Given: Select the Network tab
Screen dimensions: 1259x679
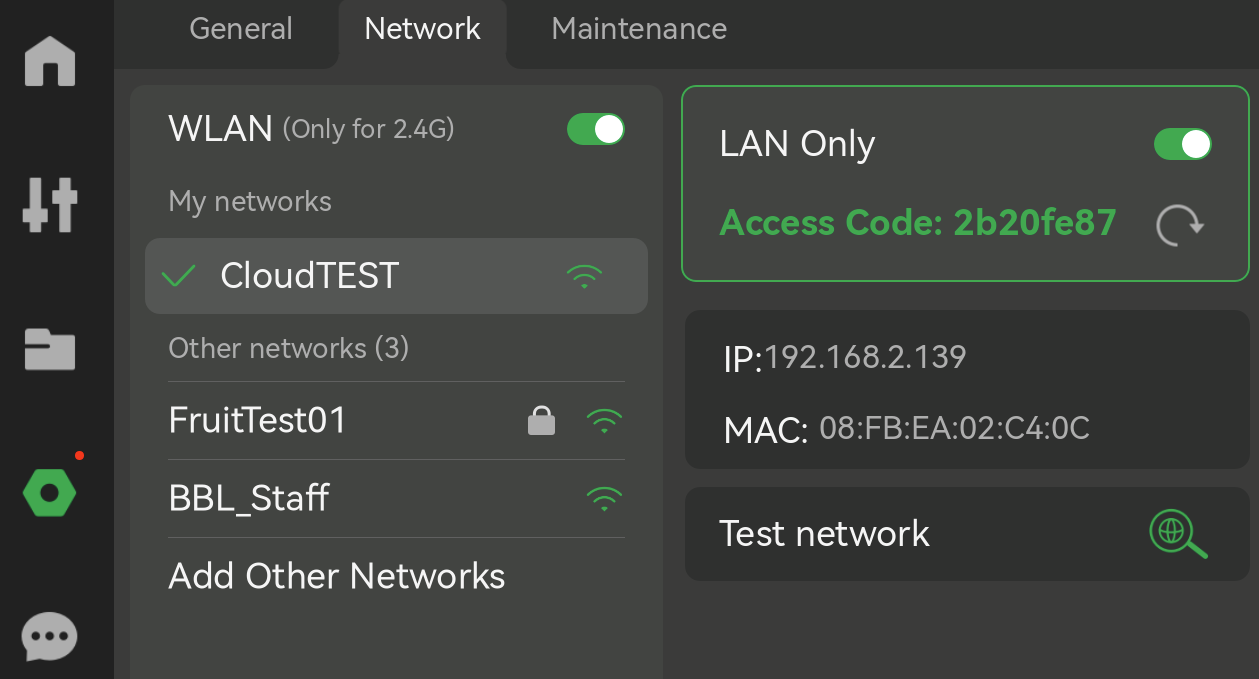Looking at the screenshot, I should click(422, 29).
